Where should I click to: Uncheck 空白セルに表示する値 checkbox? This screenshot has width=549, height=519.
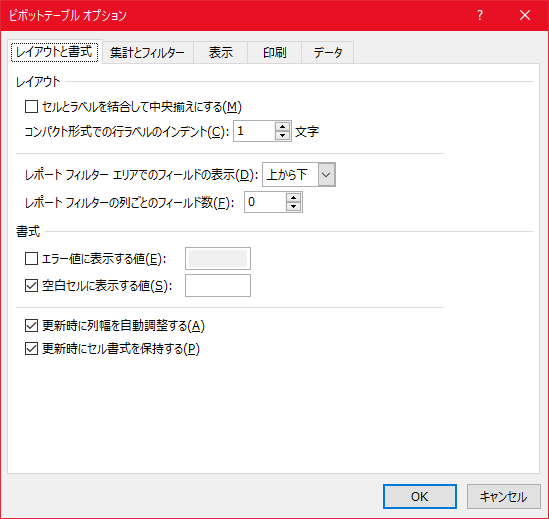point(32,286)
